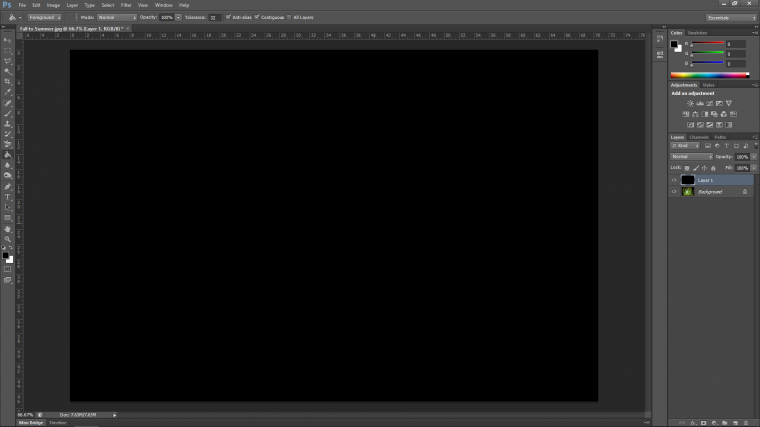Image resolution: width=760 pixels, height=427 pixels.
Task: Toggle lock position
Action: coord(704,168)
